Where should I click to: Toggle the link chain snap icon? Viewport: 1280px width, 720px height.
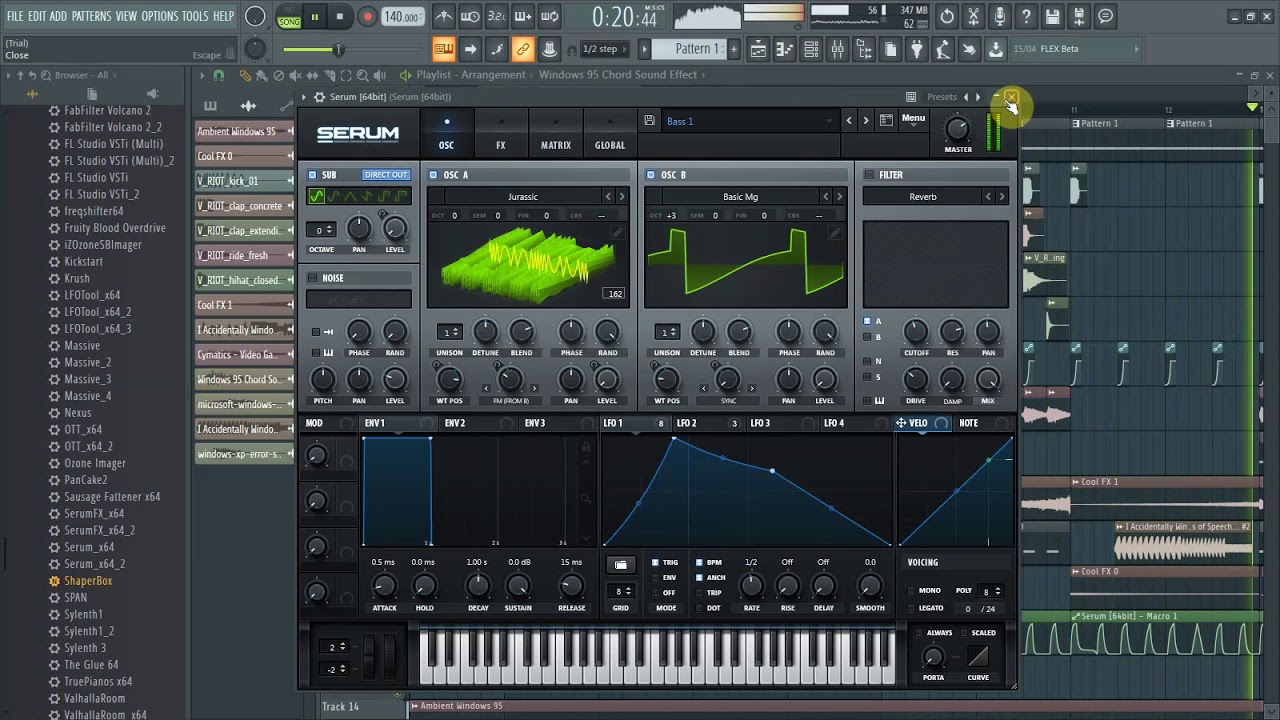tap(522, 49)
